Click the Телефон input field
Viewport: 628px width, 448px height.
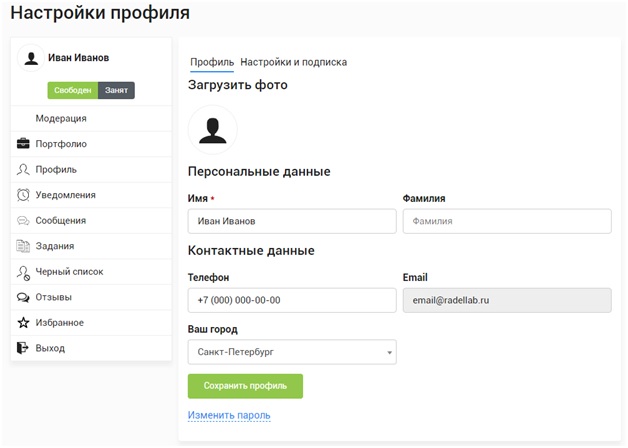coord(291,300)
